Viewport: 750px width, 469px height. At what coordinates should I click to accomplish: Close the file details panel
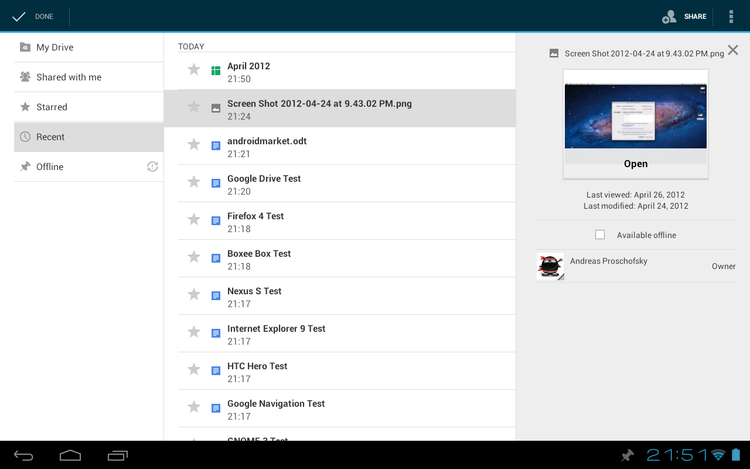[732, 50]
